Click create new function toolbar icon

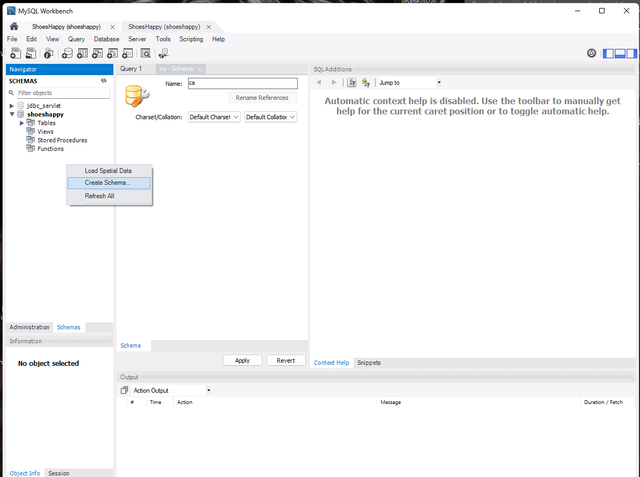tap(128, 53)
